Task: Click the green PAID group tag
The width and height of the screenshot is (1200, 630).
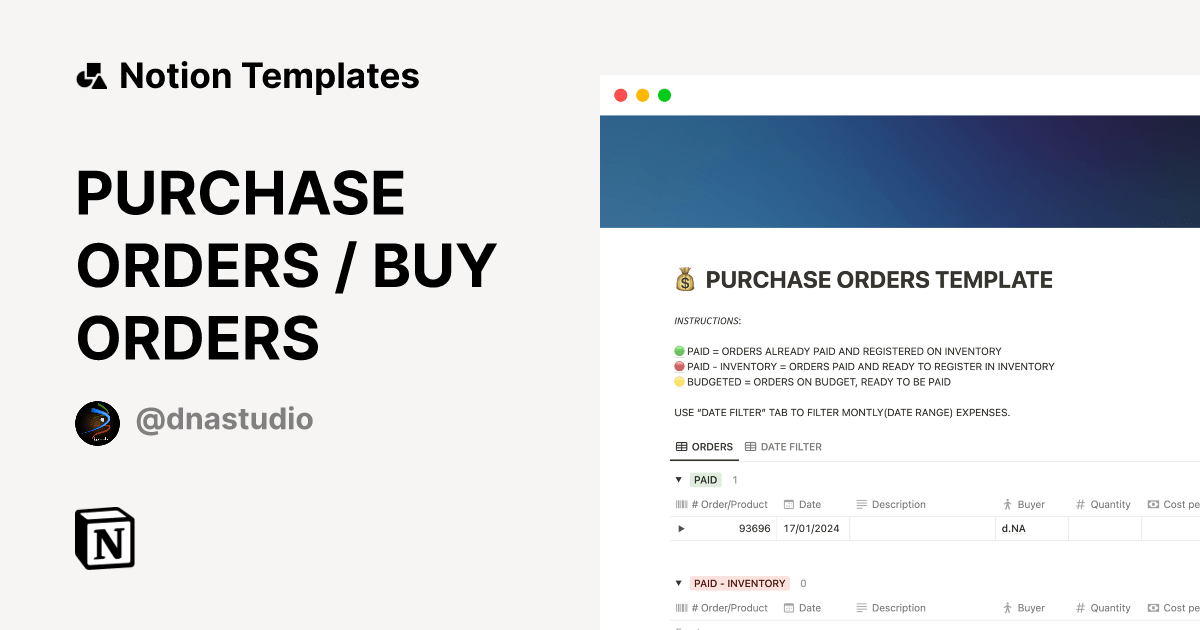Action: (706, 480)
